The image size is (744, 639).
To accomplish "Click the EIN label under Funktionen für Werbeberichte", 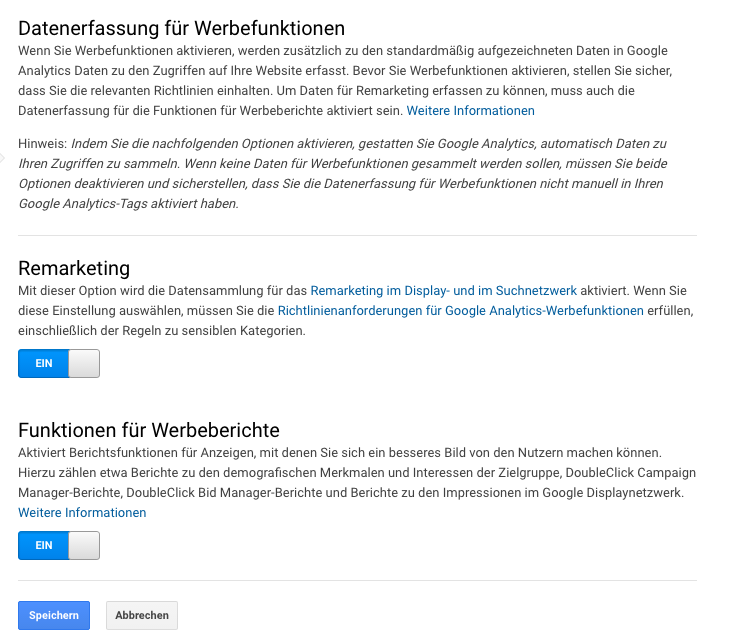I will click(x=44, y=546).
